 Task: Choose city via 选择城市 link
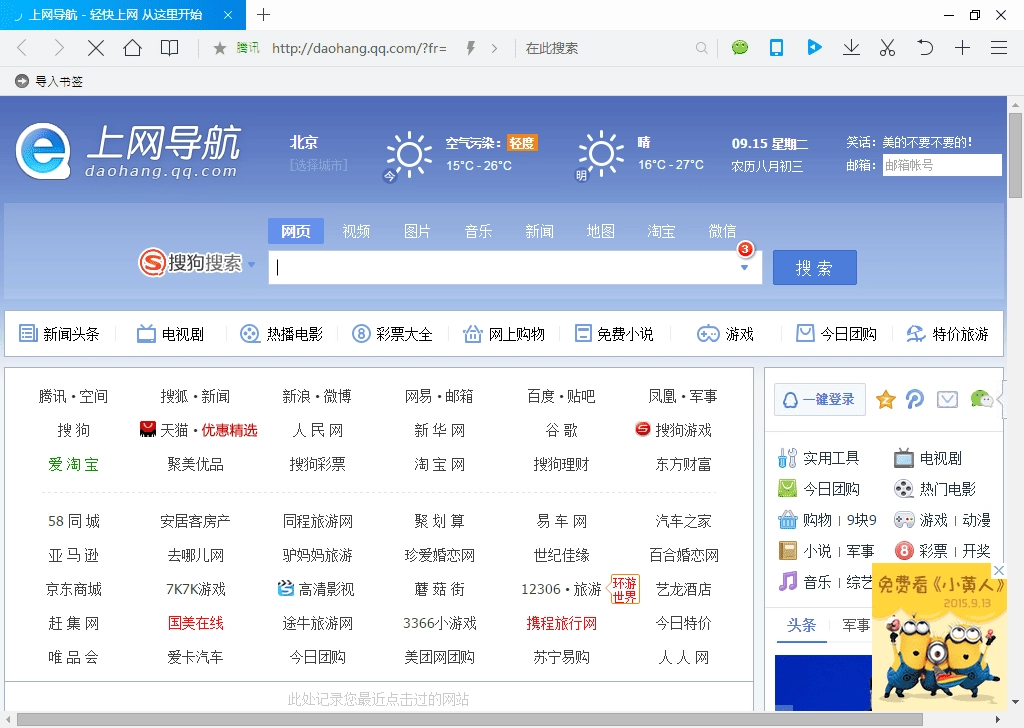pos(319,165)
